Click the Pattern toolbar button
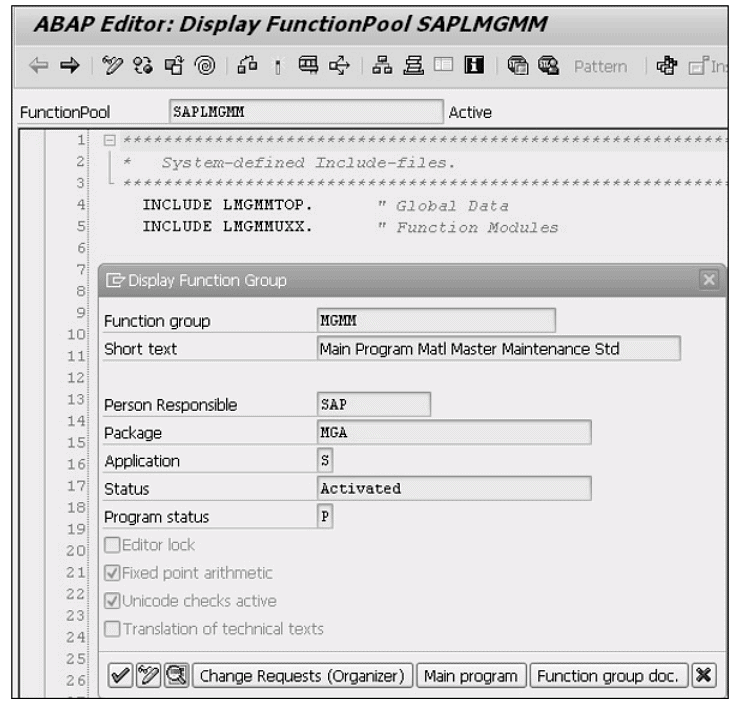This screenshot has width=734, height=714. [601, 66]
